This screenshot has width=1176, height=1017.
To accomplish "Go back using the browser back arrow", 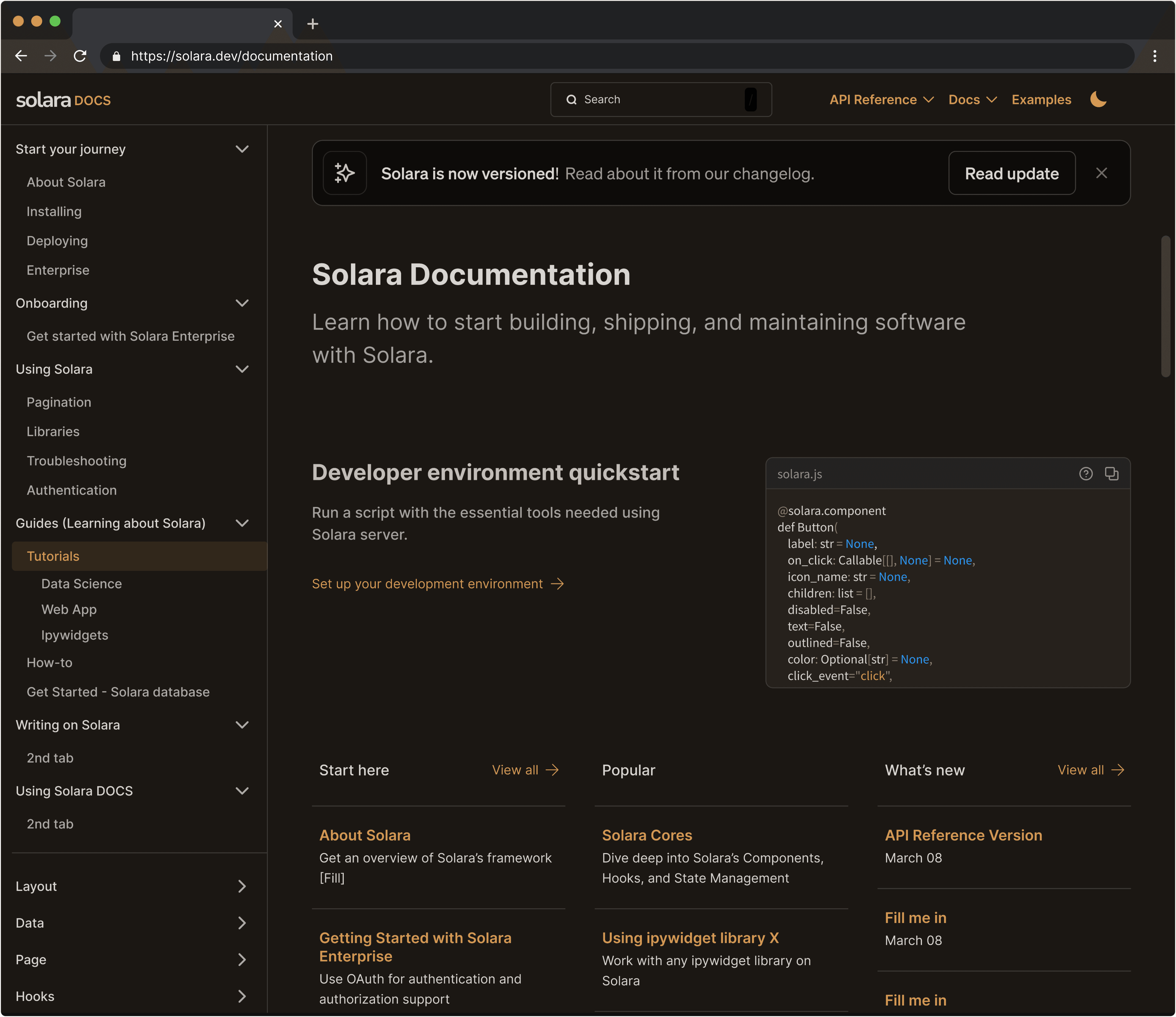I will click(21, 56).
